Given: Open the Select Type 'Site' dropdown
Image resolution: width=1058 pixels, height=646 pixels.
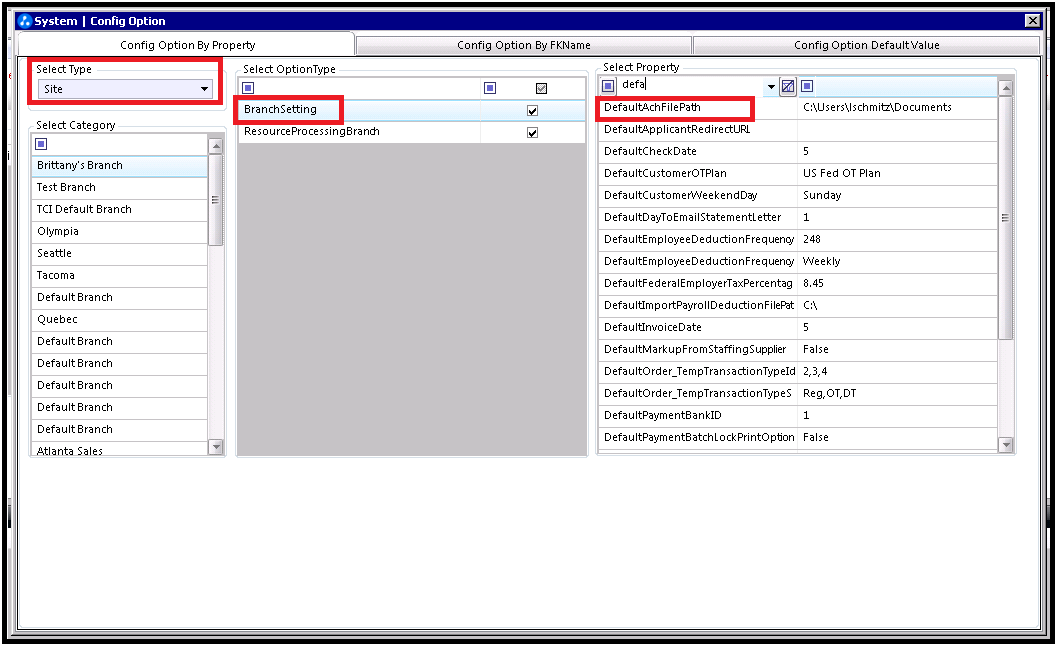Looking at the screenshot, I should point(204,89).
